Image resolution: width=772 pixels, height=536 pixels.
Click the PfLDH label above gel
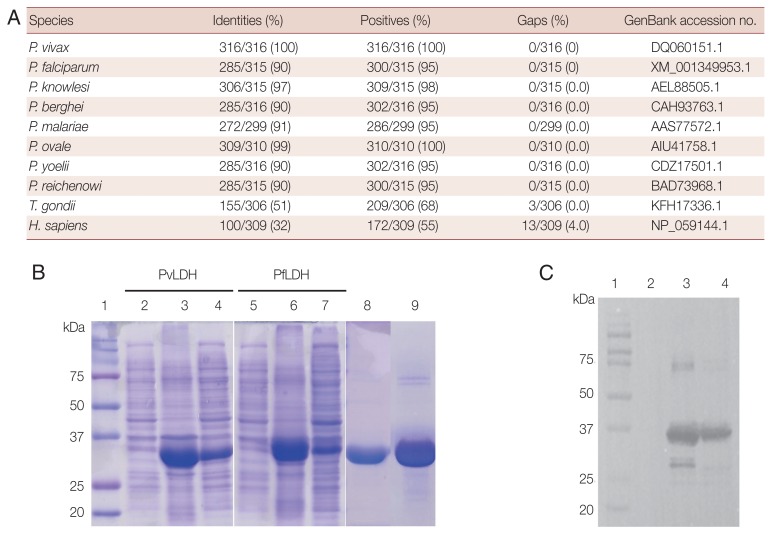pos(291,274)
